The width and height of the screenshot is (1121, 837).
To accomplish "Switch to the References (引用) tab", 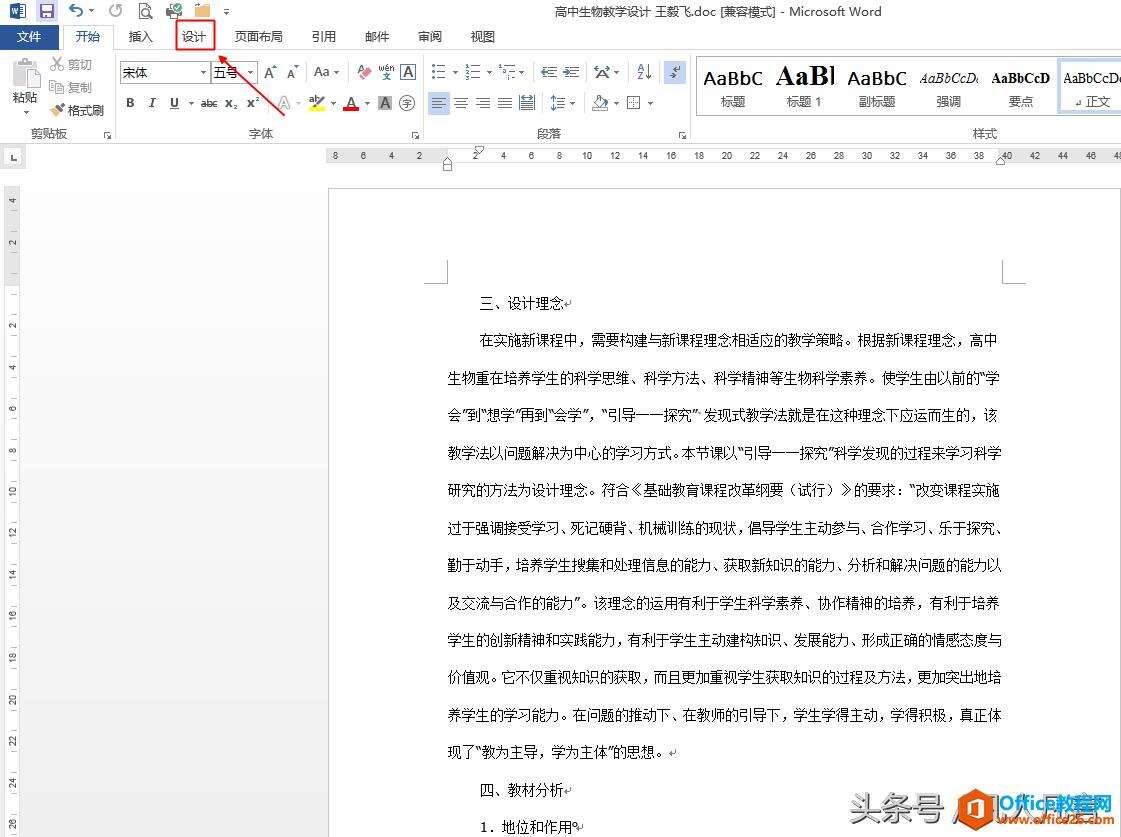I will (324, 36).
